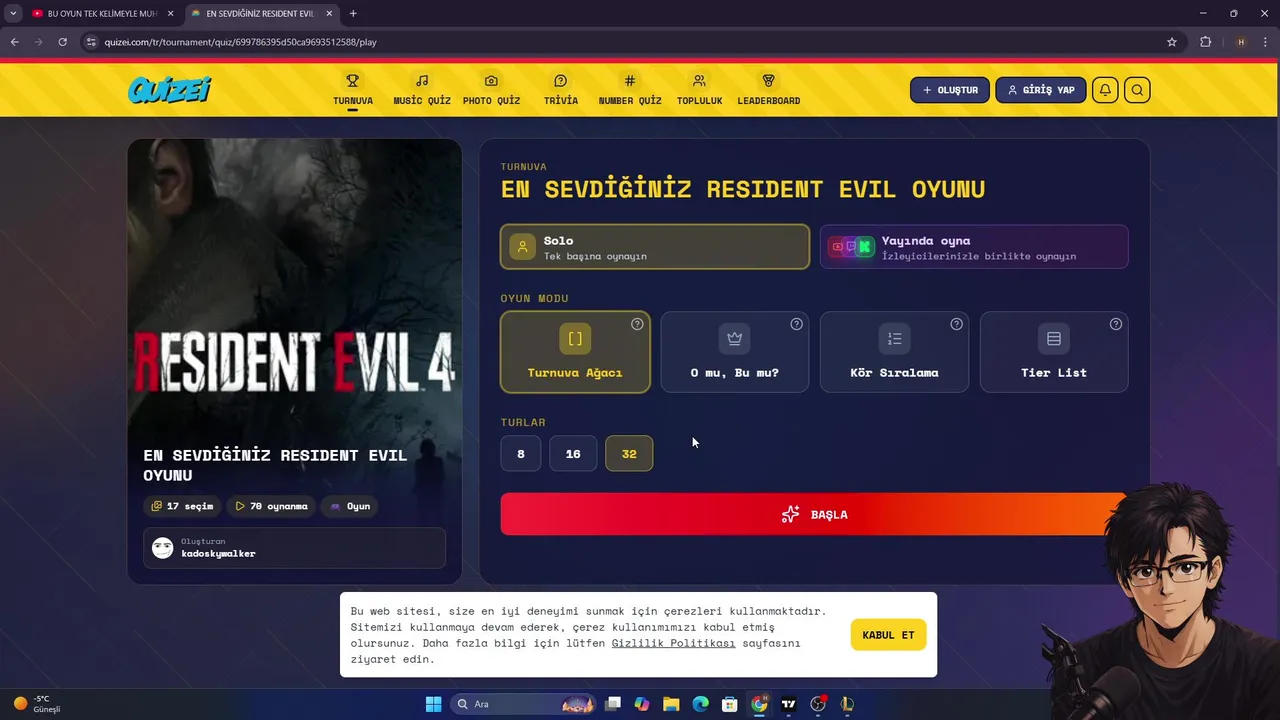Close the EN SEVDİĞİNİZ RESIDENT EVIL tab

click(x=329, y=14)
